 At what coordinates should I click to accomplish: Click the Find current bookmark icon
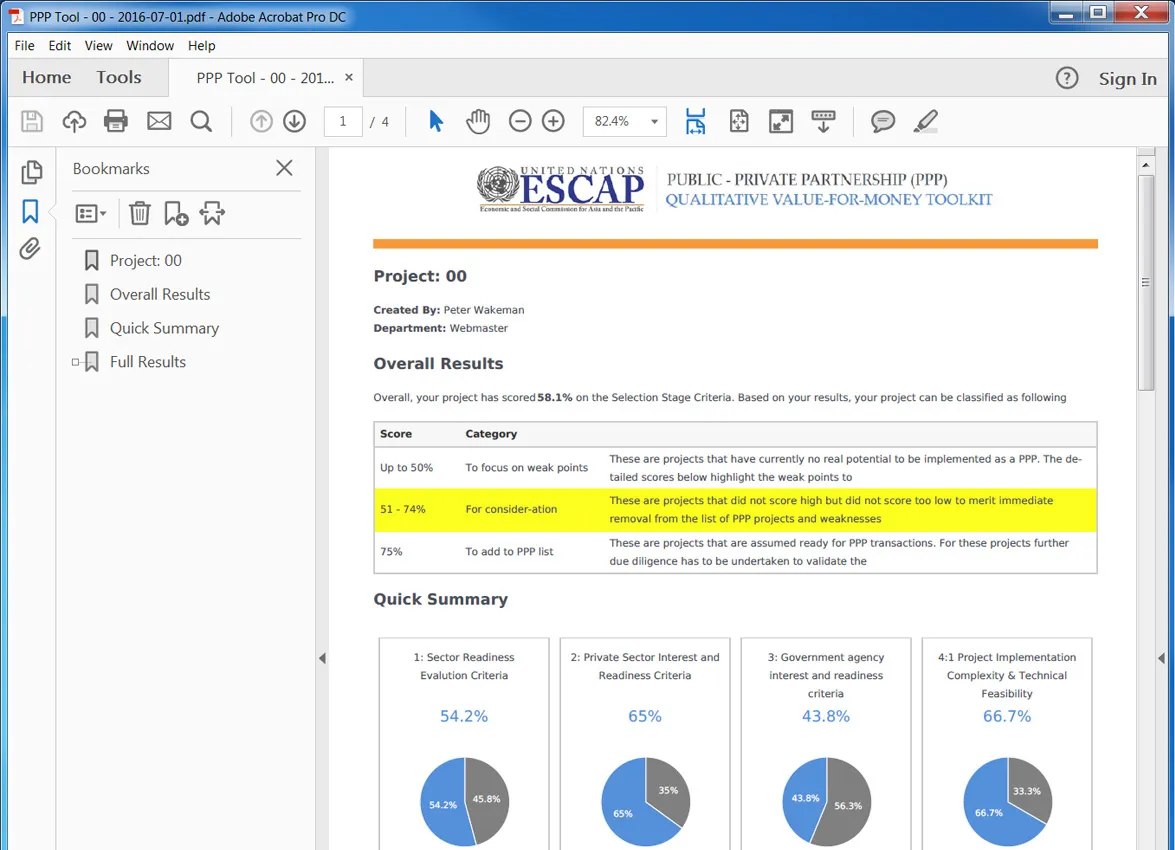point(212,214)
